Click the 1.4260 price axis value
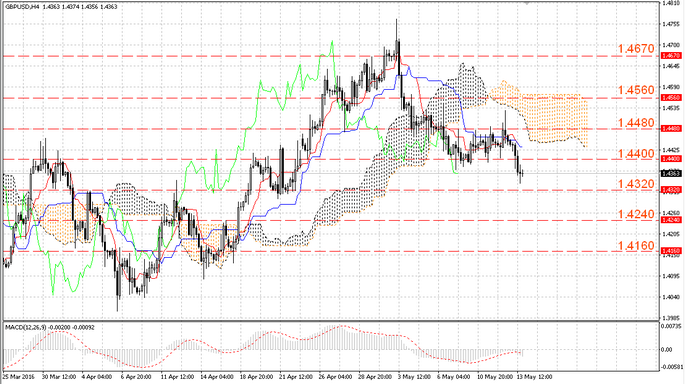 (x=671, y=213)
